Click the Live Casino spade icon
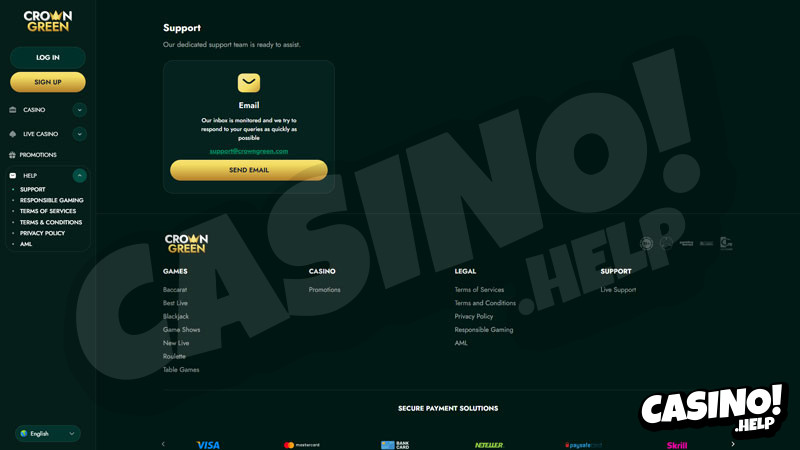 tap(13, 134)
